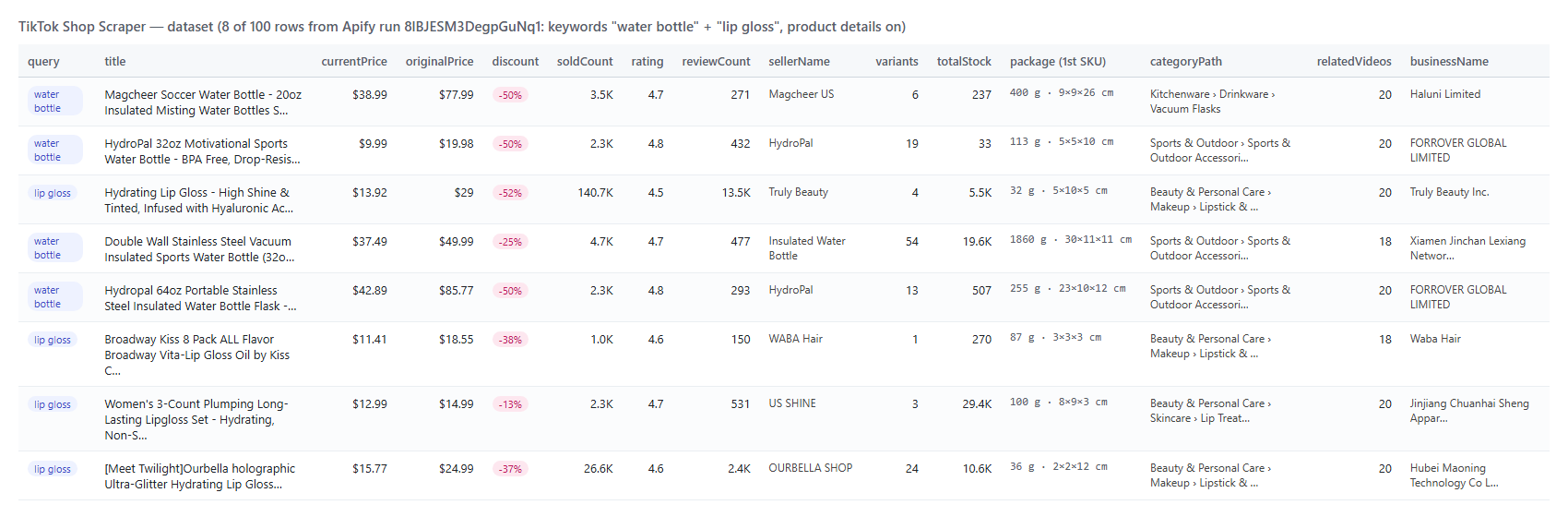
Task: Click the categoryPath column header
Action: (1186, 62)
